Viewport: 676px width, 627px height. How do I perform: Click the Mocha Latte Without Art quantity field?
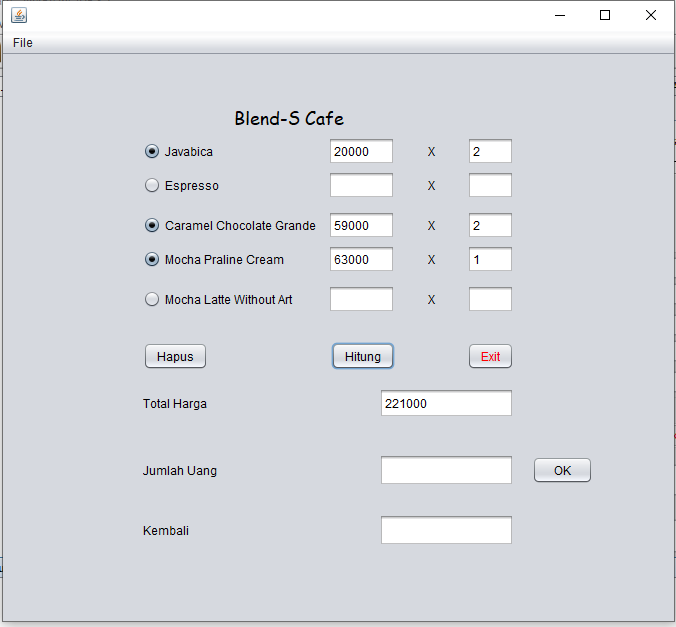click(x=490, y=299)
